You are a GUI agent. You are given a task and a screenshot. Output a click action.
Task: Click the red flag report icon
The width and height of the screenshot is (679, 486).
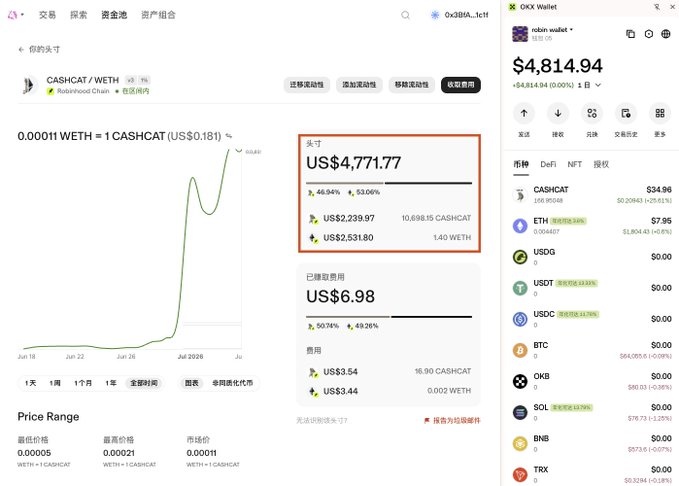pos(427,420)
